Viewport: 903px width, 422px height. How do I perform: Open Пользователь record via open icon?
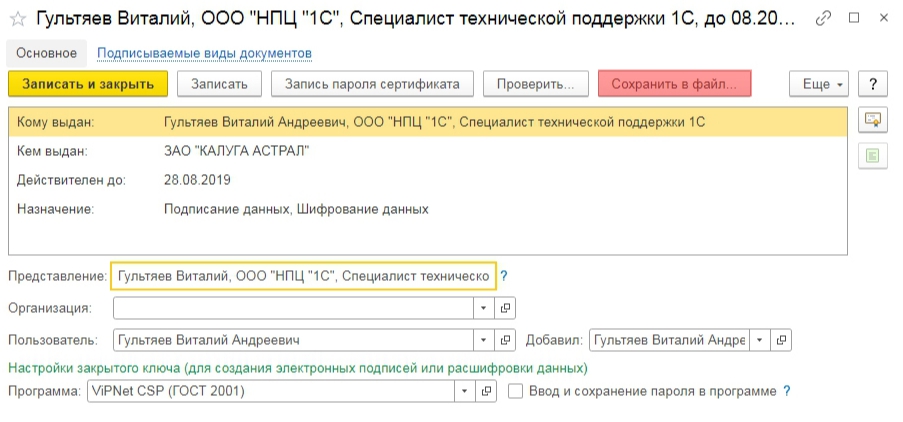[x=505, y=340]
